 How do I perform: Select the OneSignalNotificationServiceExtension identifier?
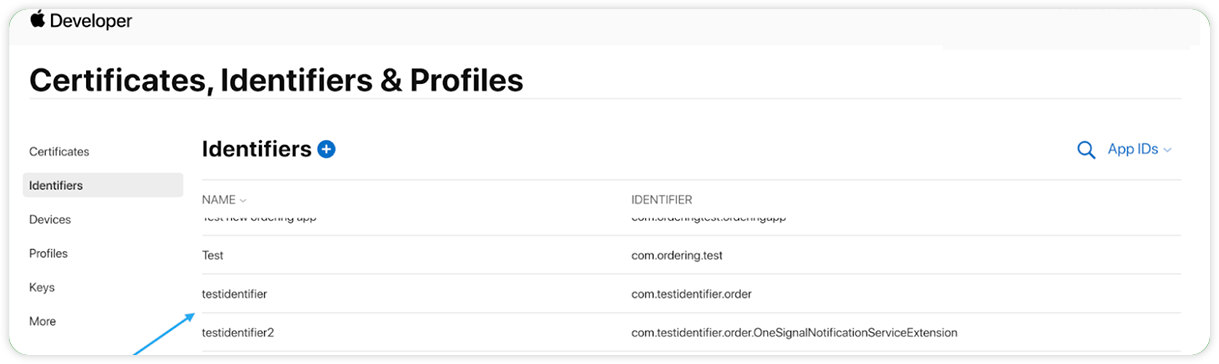tap(794, 332)
